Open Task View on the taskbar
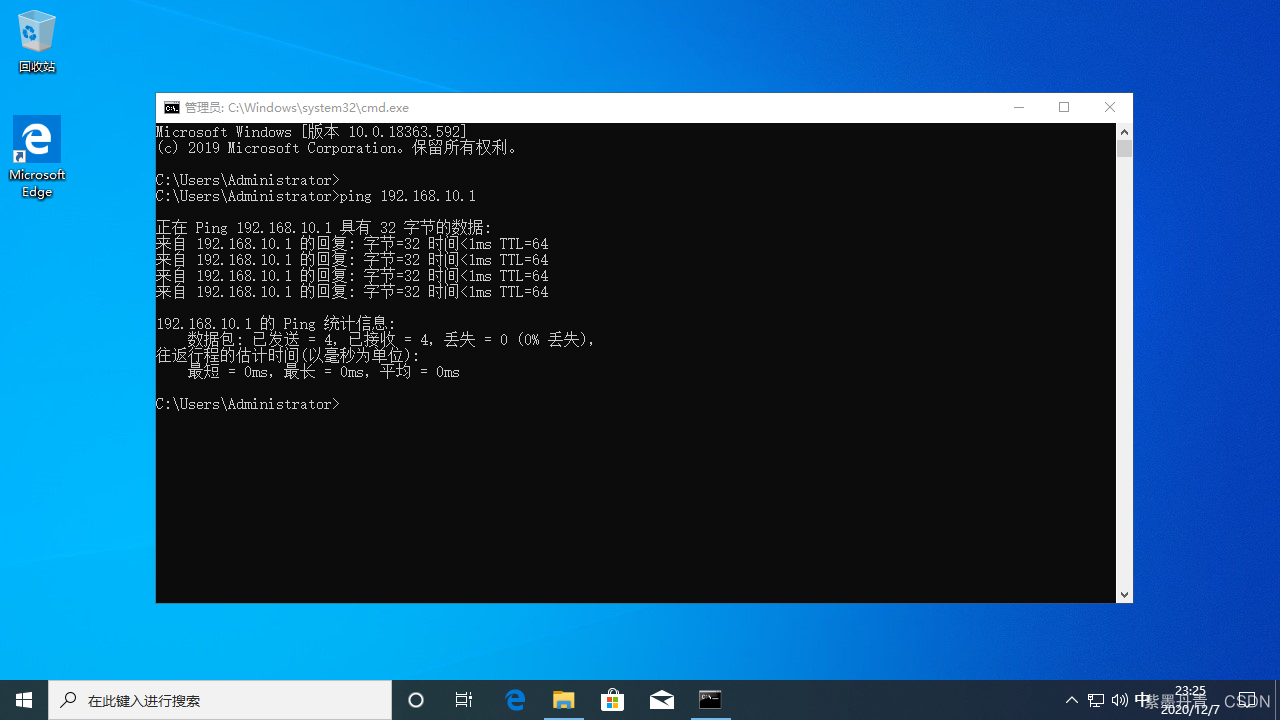1280x720 pixels. coord(464,700)
